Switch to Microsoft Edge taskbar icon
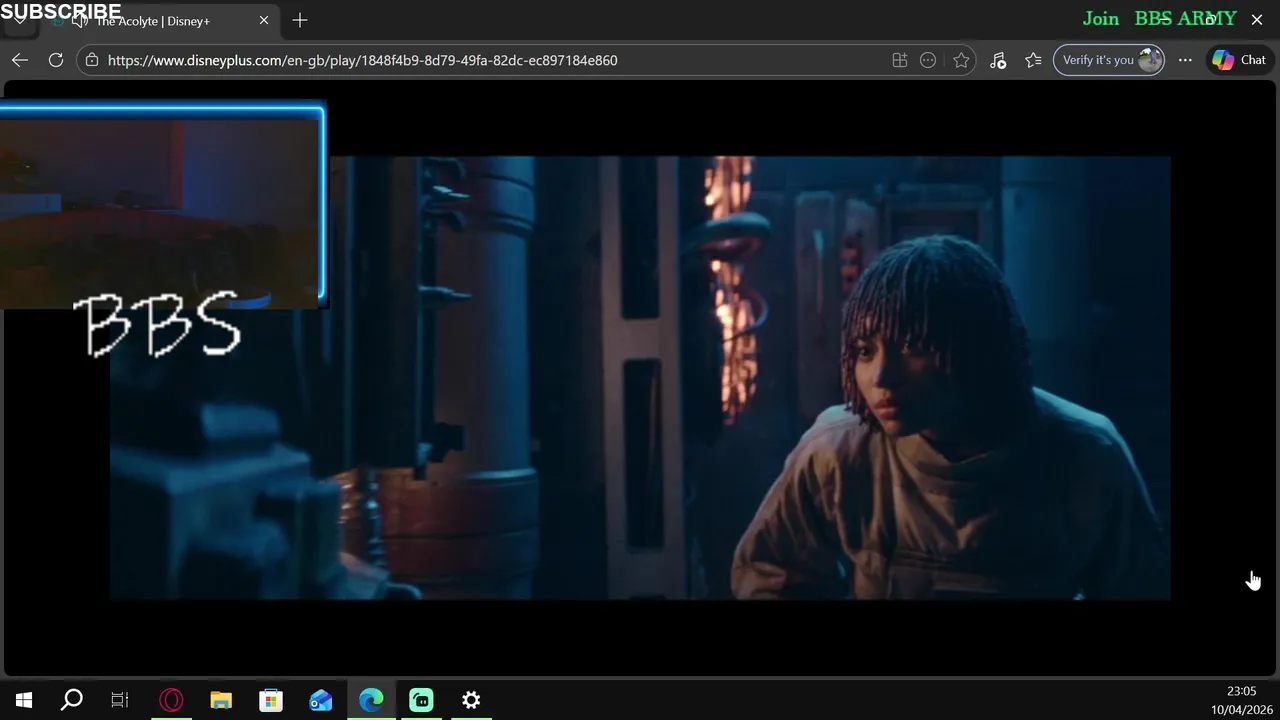This screenshot has height=720, width=1280. (x=371, y=700)
